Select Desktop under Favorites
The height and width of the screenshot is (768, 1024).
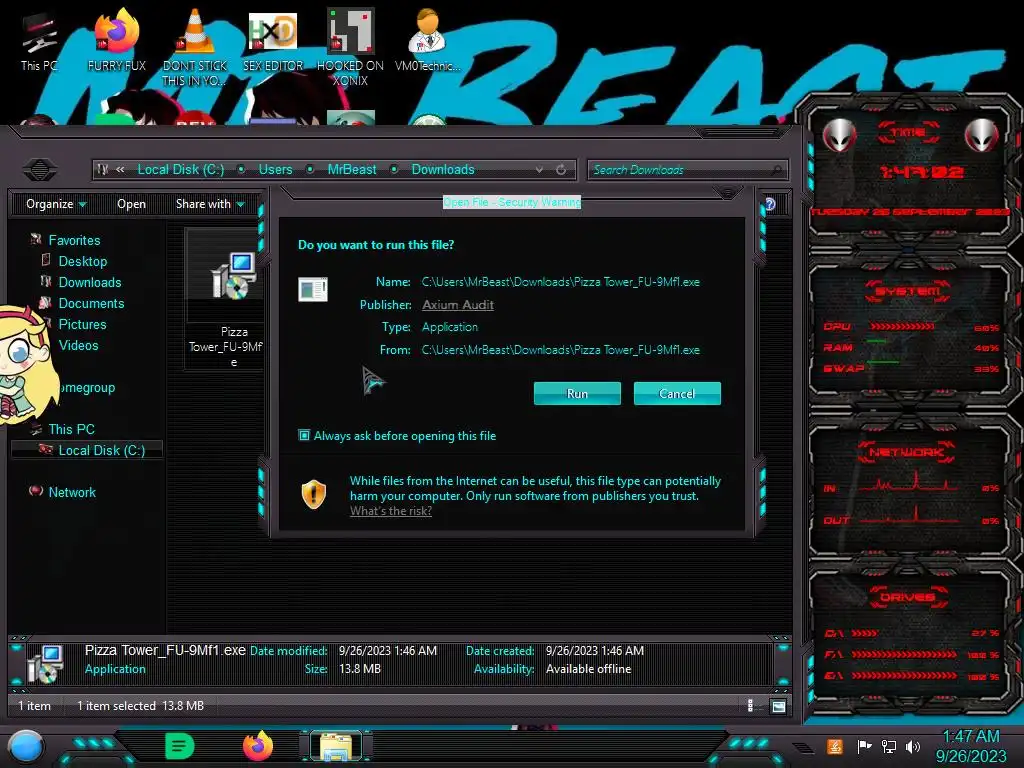pyautogui.click(x=83, y=261)
